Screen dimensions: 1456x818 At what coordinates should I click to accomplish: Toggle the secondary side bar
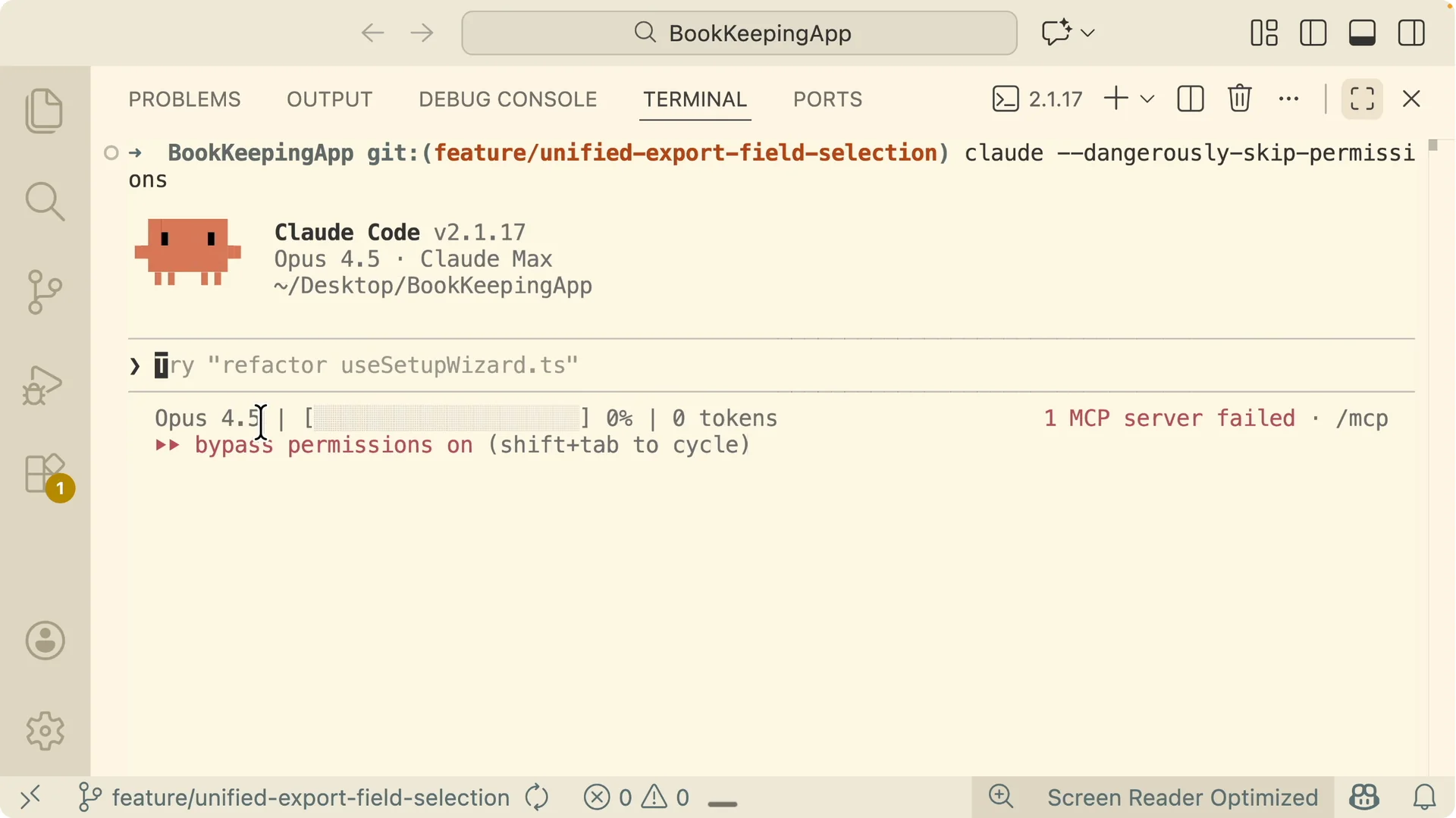(x=1411, y=33)
